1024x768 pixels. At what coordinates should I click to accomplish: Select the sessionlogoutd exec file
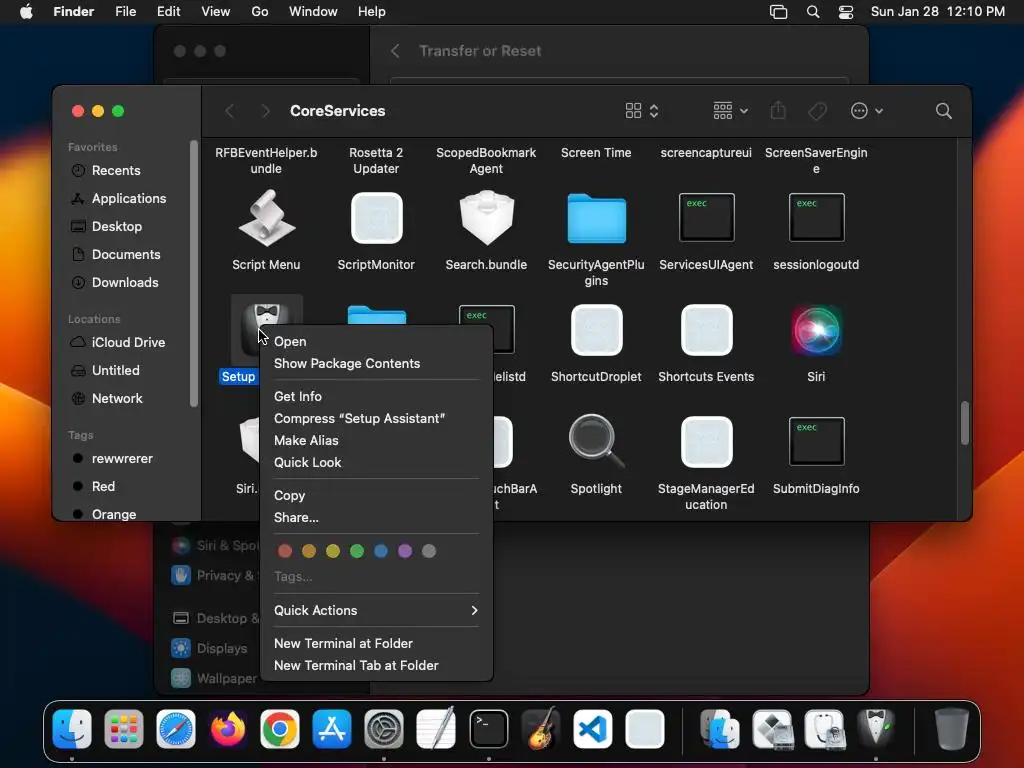point(816,218)
